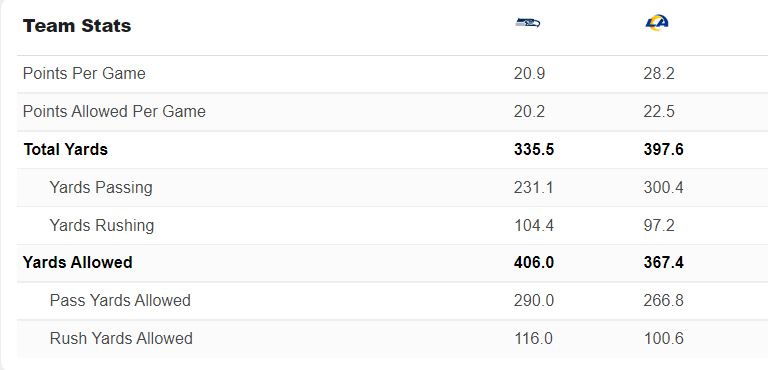Select the Yards Passing sub-row label
Screen dimensions: 772x370
(101, 187)
